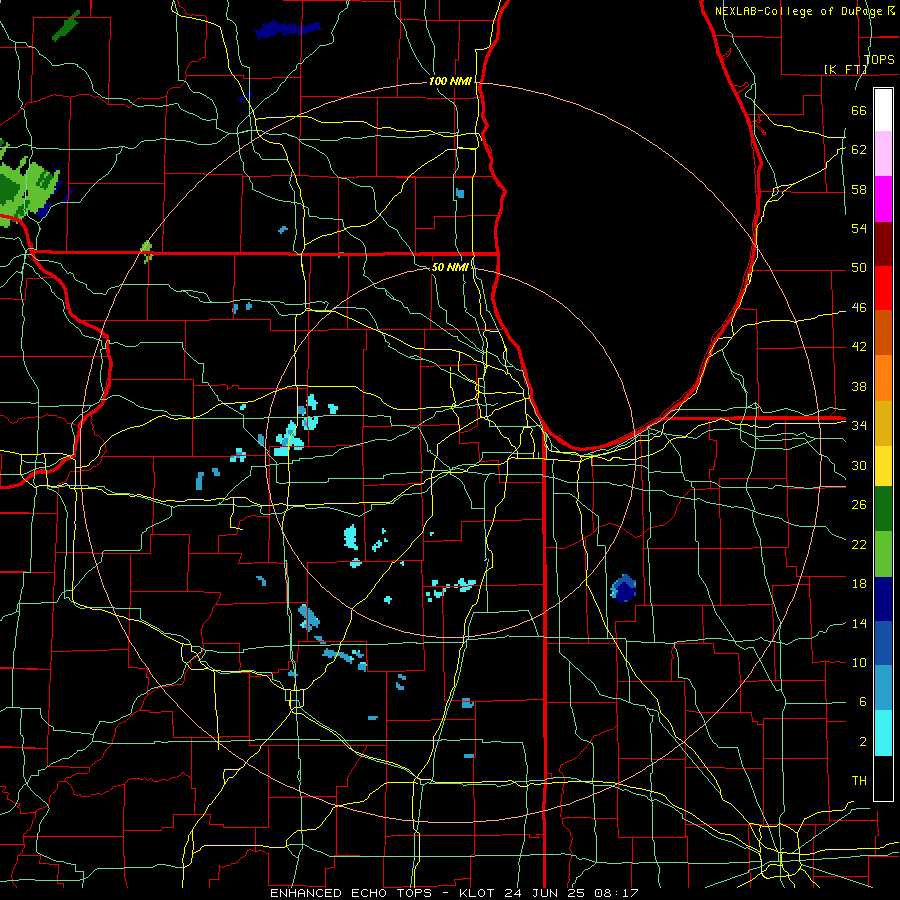The height and width of the screenshot is (900, 900).
Task: Click the "10" legend value
Action: [x=859, y=663]
